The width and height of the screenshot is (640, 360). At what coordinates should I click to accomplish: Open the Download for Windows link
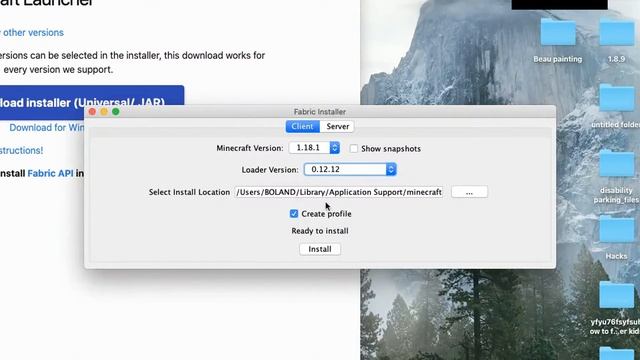pyautogui.click(x=47, y=128)
